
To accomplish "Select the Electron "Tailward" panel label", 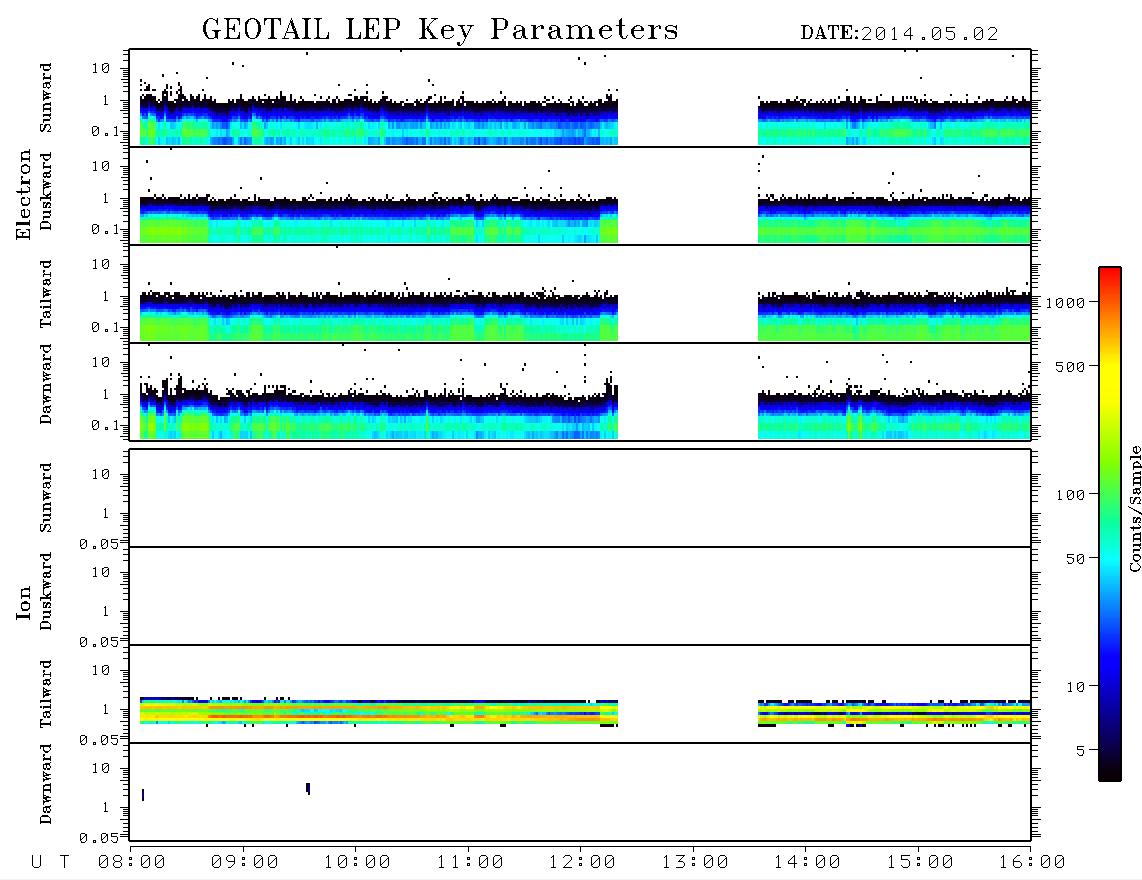I will coord(45,294).
